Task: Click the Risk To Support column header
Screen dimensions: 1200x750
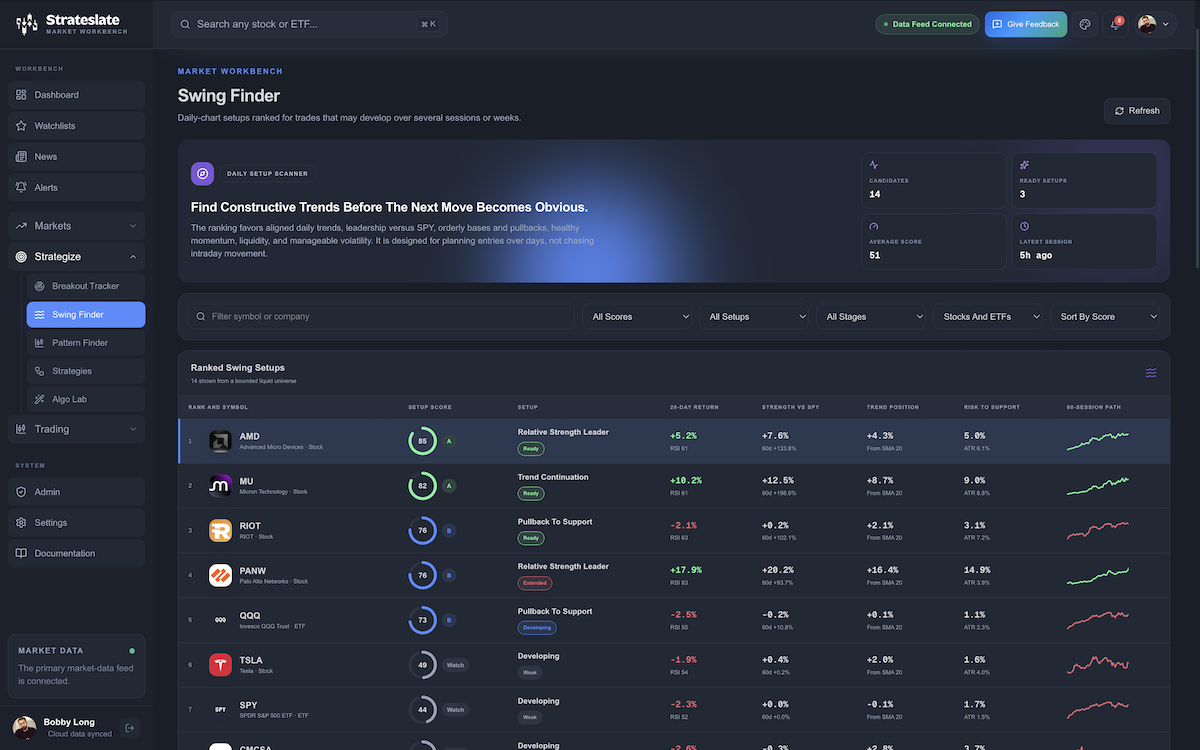Action: (x=992, y=407)
